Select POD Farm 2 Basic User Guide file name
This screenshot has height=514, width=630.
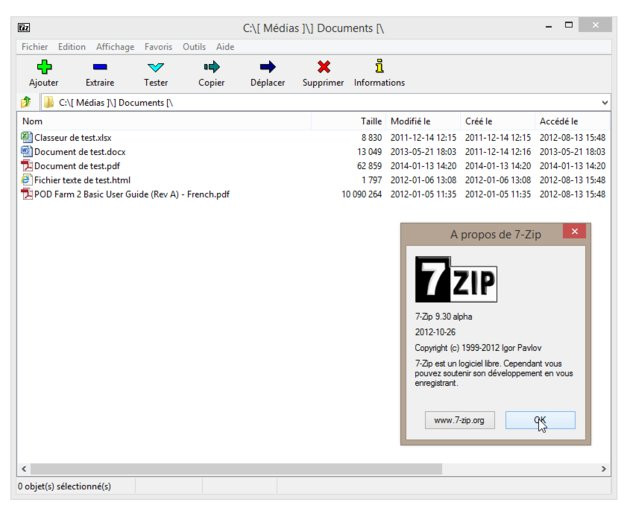[x=132, y=194]
